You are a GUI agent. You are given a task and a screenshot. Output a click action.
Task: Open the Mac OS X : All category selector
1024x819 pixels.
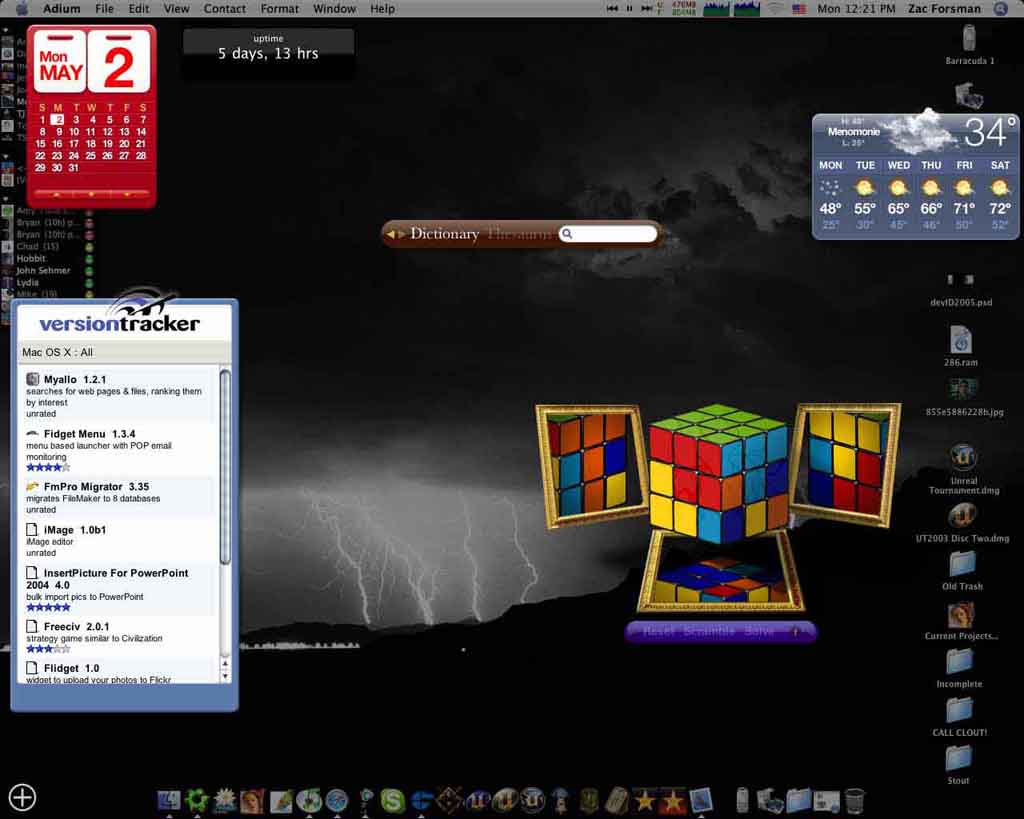point(58,352)
